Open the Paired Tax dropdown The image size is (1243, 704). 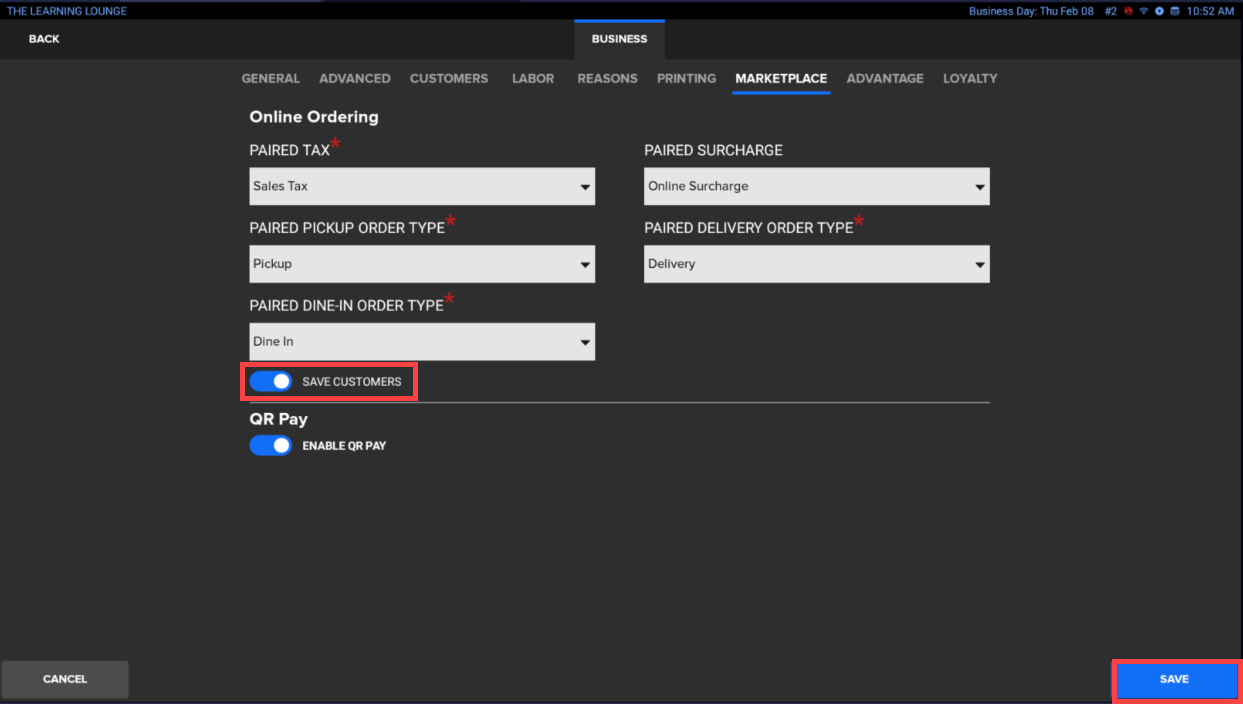click(x=421, y=186)
